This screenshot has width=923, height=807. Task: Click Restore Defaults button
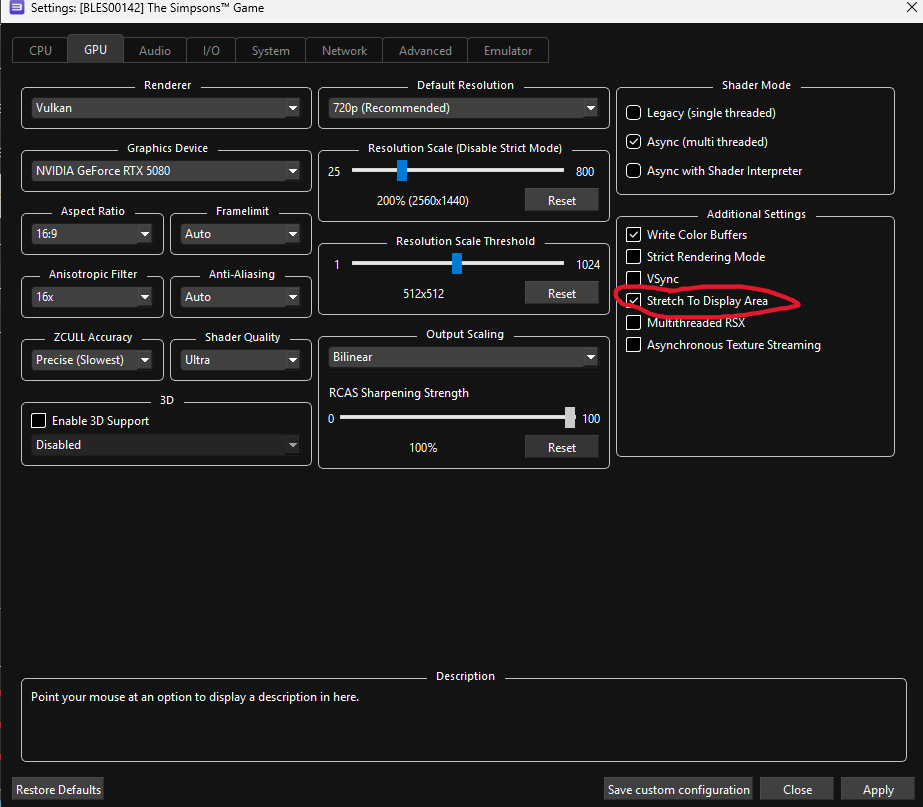pyautogui.click(x=58, y=789)
